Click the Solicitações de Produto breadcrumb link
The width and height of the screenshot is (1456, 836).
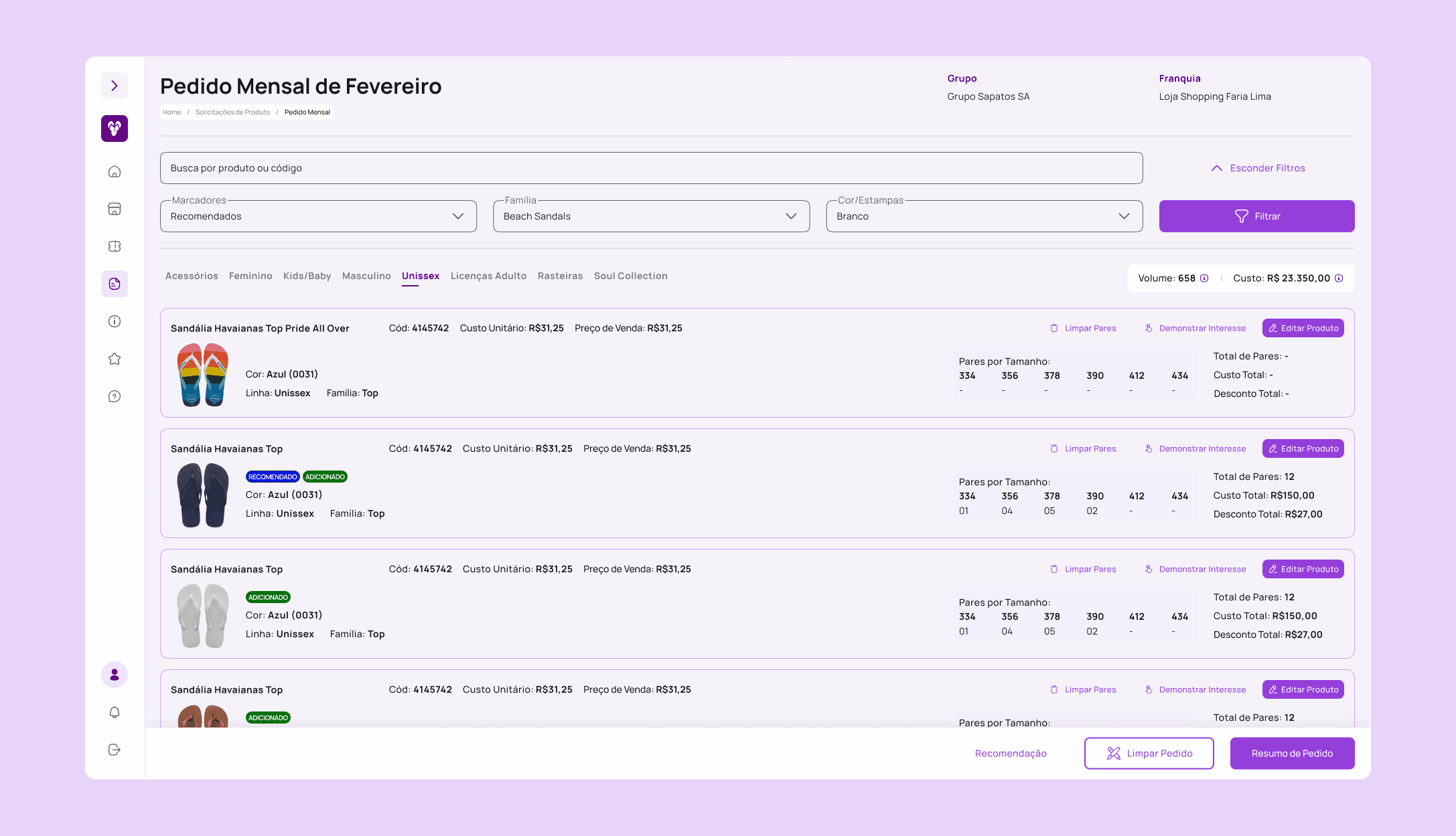232,112
